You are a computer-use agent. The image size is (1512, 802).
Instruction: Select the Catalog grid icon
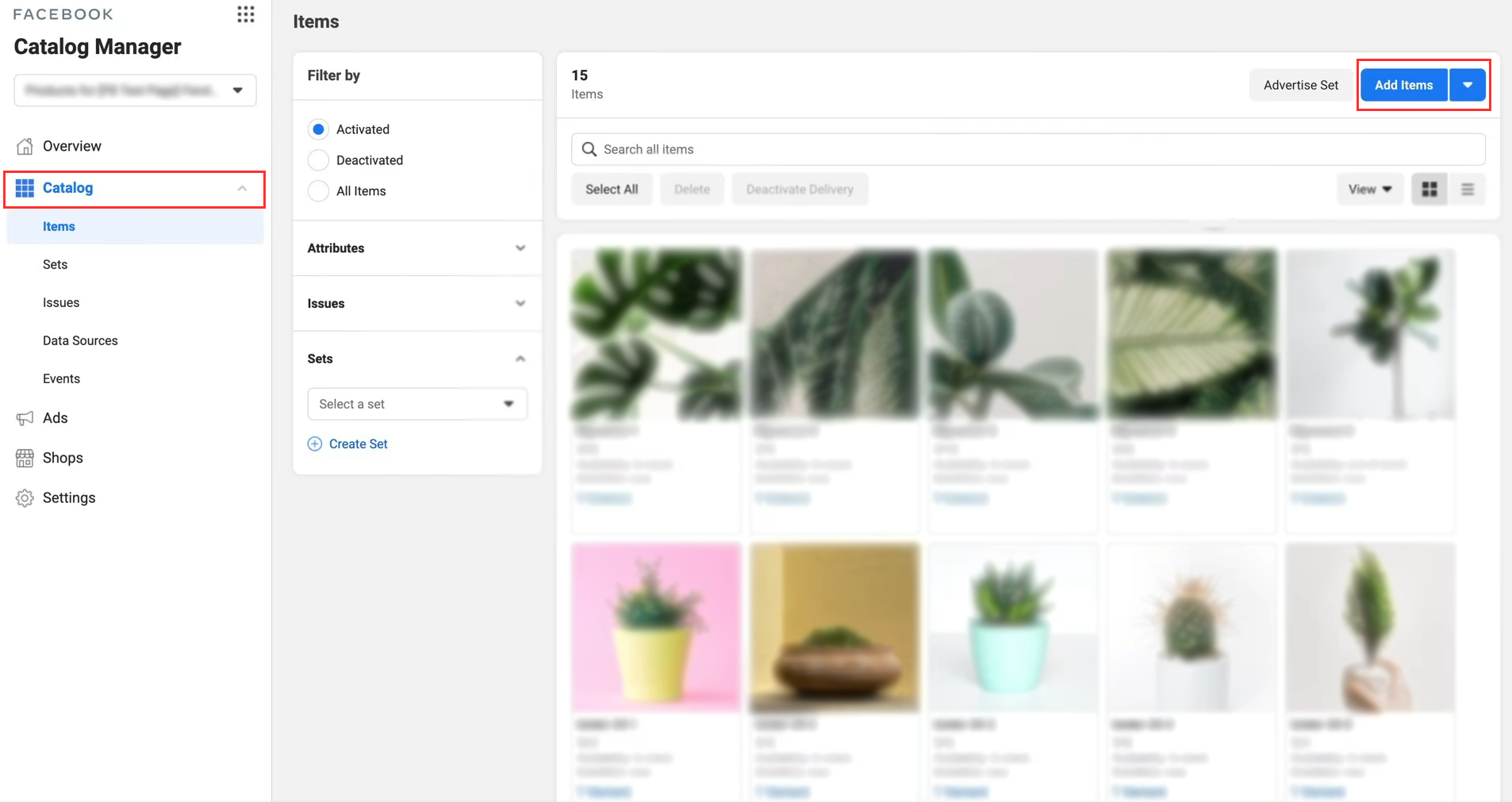pyautogui.click(x=24, y=188)
